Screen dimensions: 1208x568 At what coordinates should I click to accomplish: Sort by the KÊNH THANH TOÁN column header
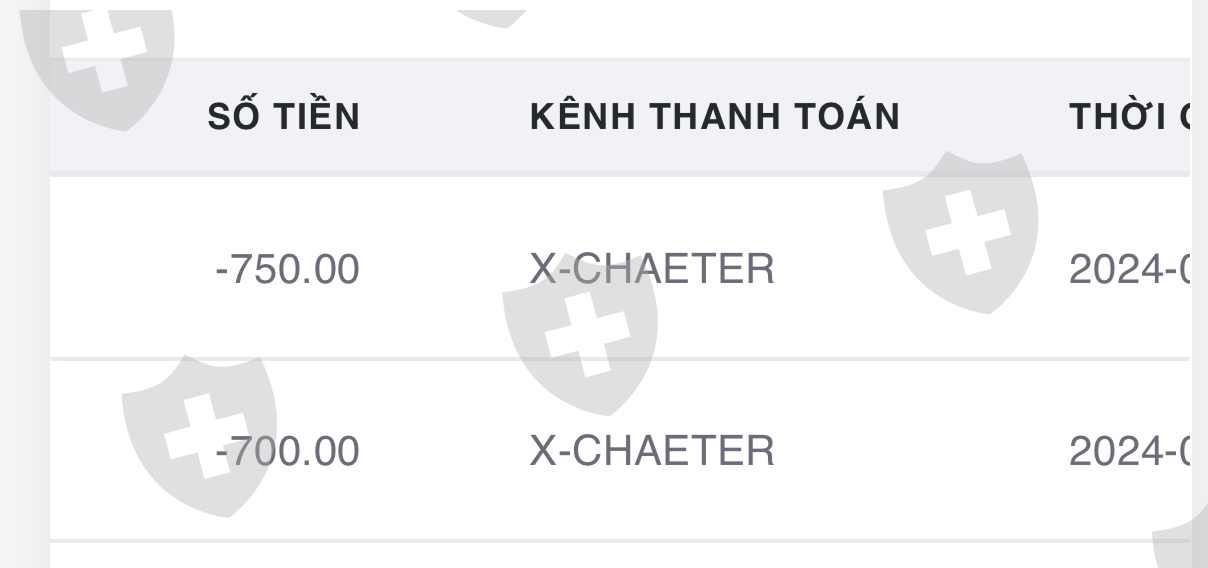pyautogui.click(x=714, y=117)
